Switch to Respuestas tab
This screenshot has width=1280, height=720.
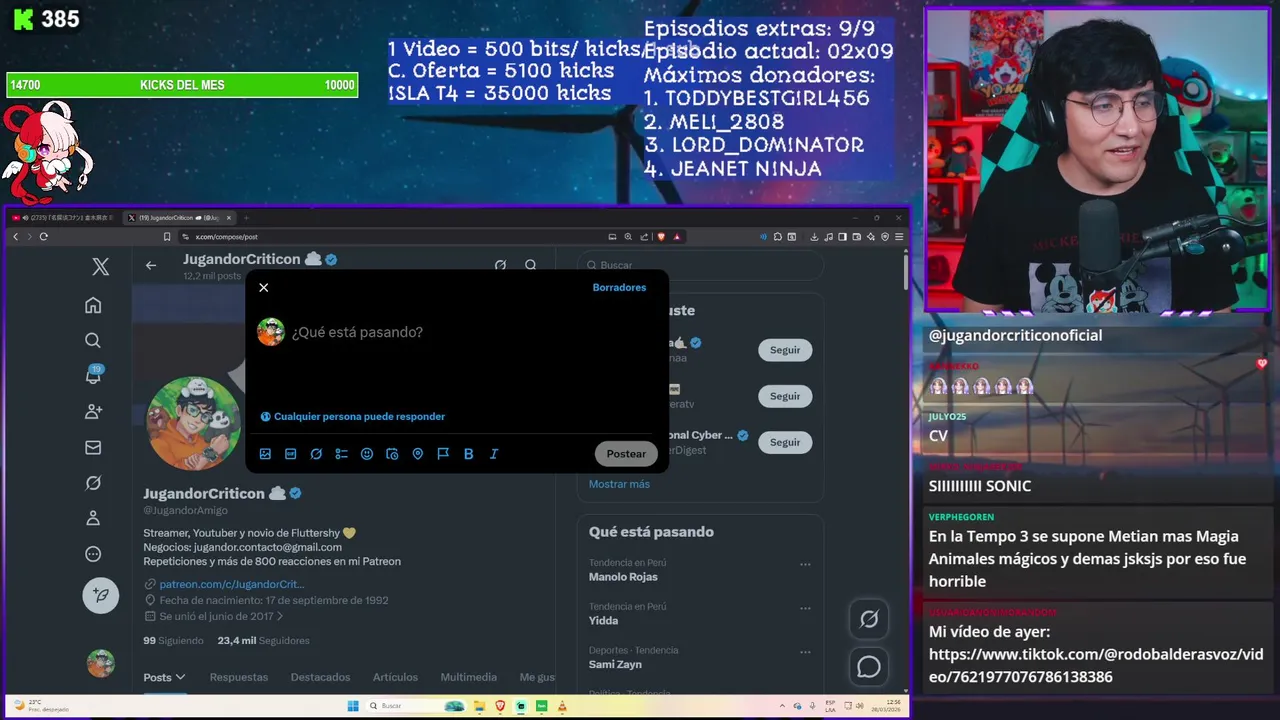[x=239, y=677]
